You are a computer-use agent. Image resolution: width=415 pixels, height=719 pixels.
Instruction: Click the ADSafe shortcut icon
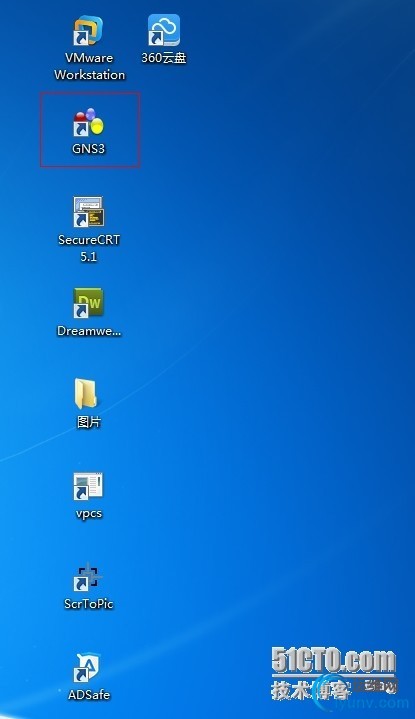click(x=87, y=668)
